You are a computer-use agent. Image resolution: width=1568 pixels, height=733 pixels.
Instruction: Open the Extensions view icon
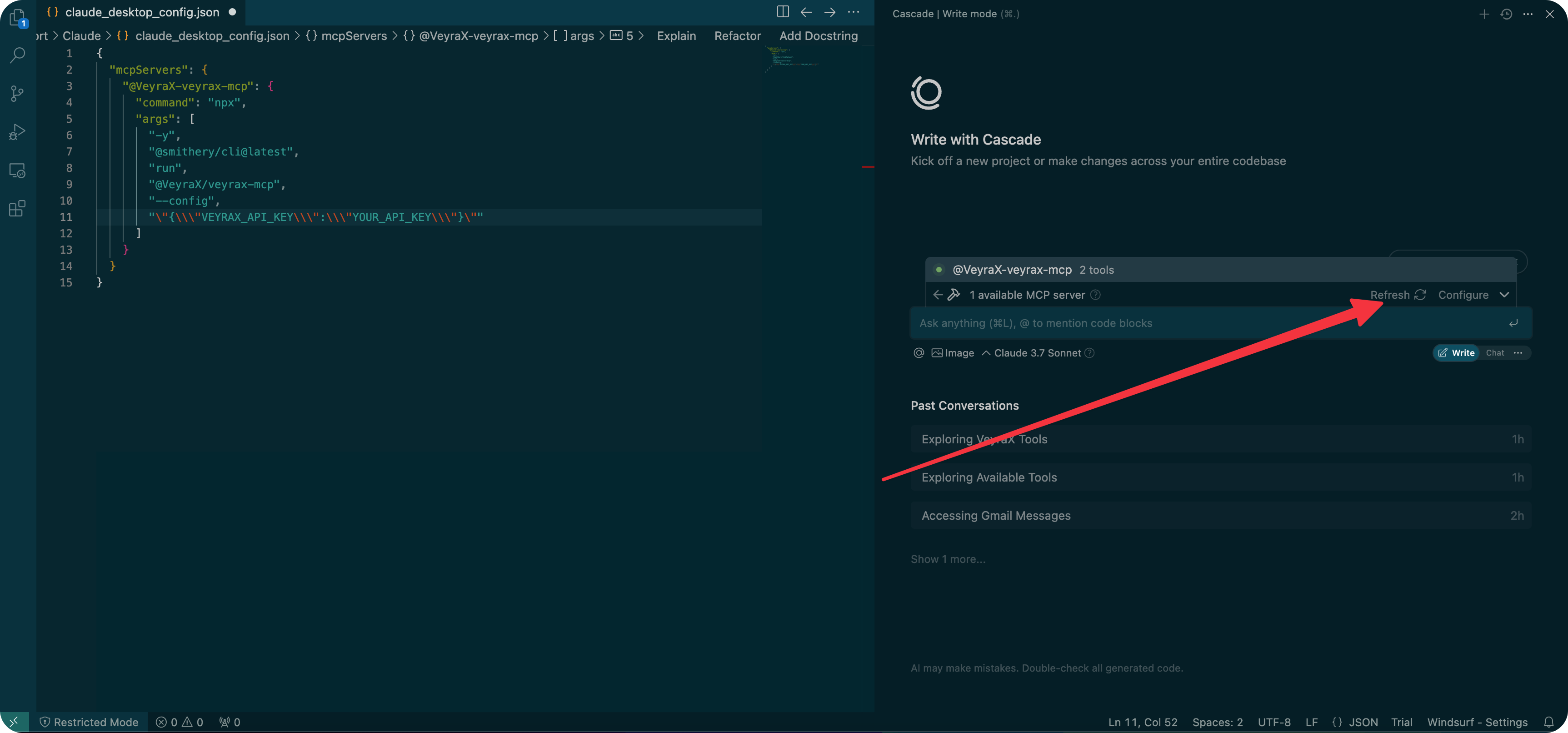(18, 209)
